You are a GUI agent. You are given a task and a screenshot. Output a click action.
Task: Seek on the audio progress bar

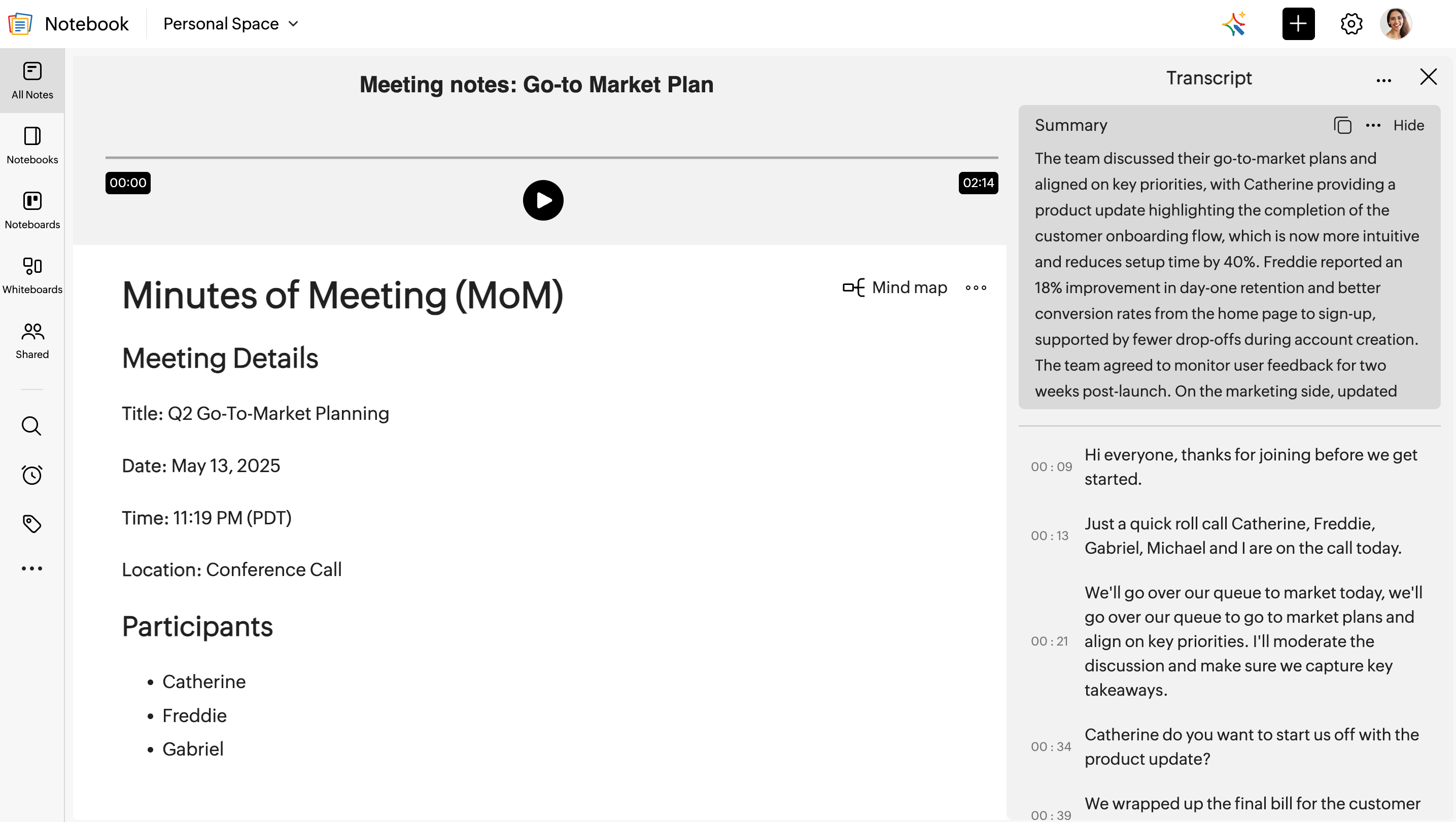click(551, 158)
